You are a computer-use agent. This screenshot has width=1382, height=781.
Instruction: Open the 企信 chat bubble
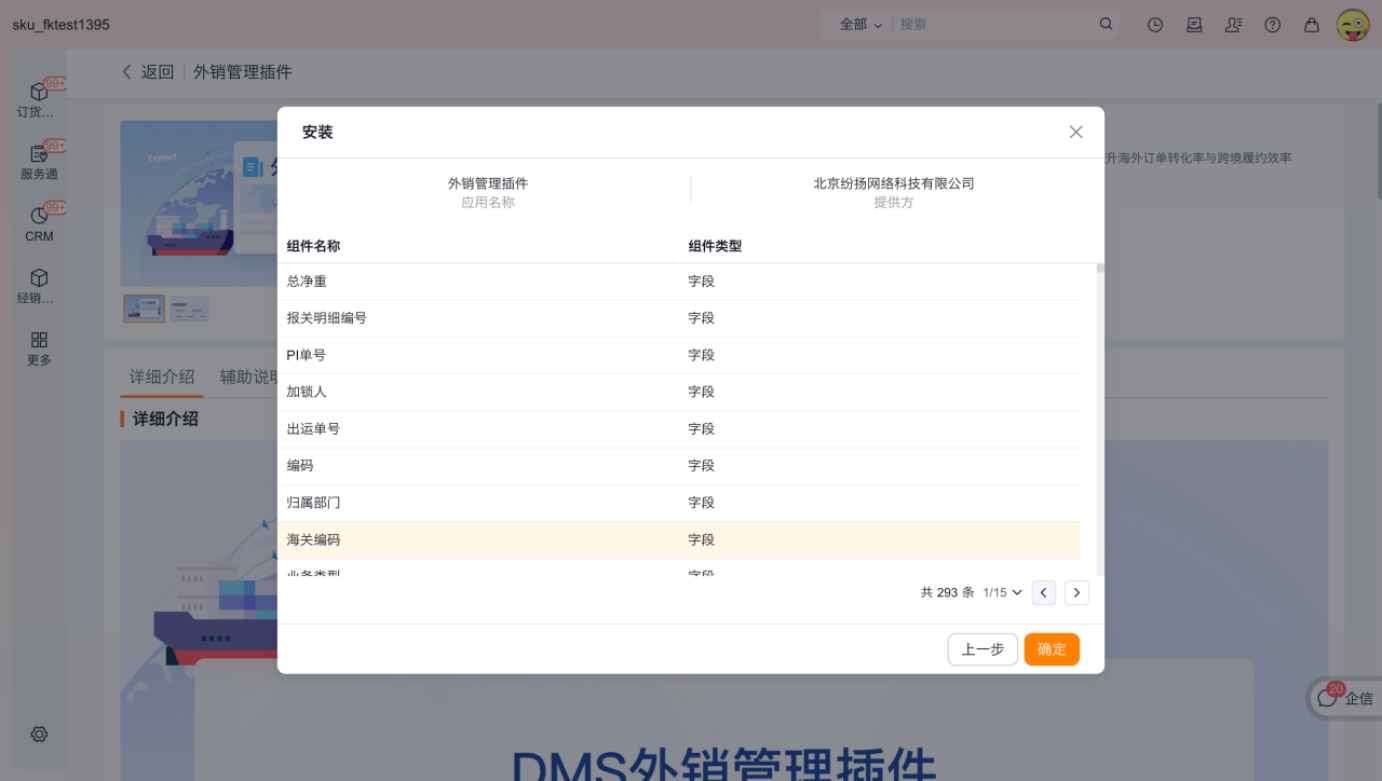pyautogui.click(x=1345, y=698)
